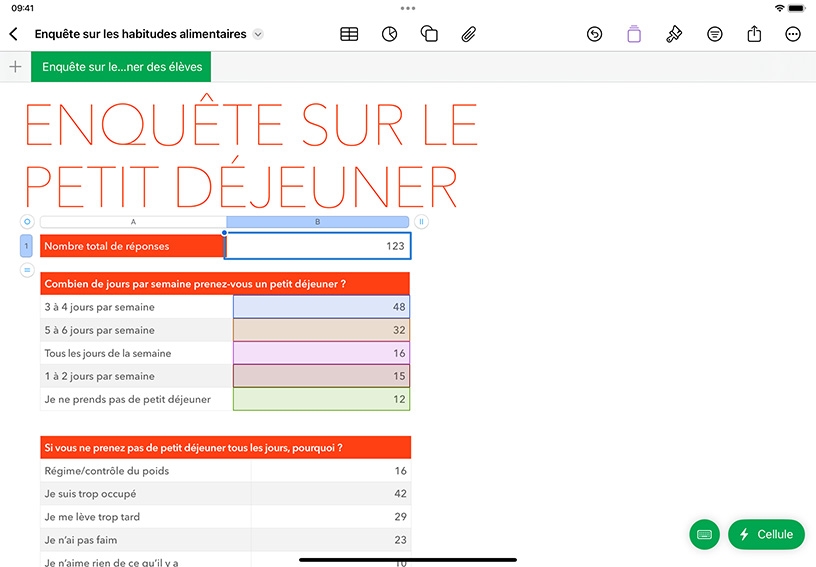This screenshot has height=567, width=816.
Task: Go back using the back chevron
Action: (x=14, y=34)
